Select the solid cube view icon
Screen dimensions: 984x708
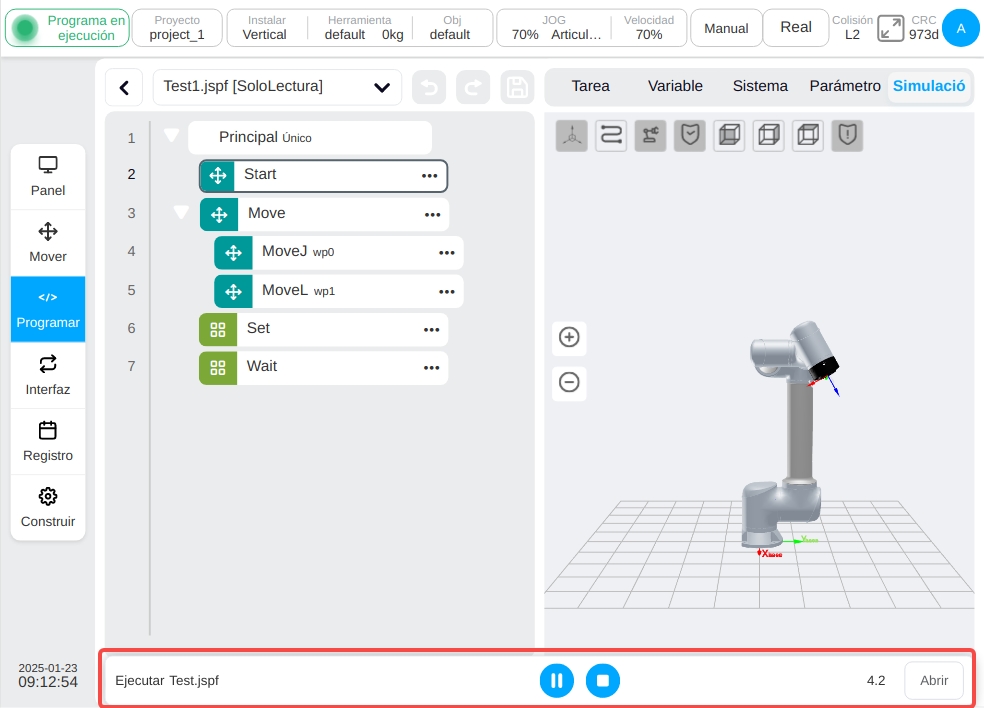tap(729, 135)
